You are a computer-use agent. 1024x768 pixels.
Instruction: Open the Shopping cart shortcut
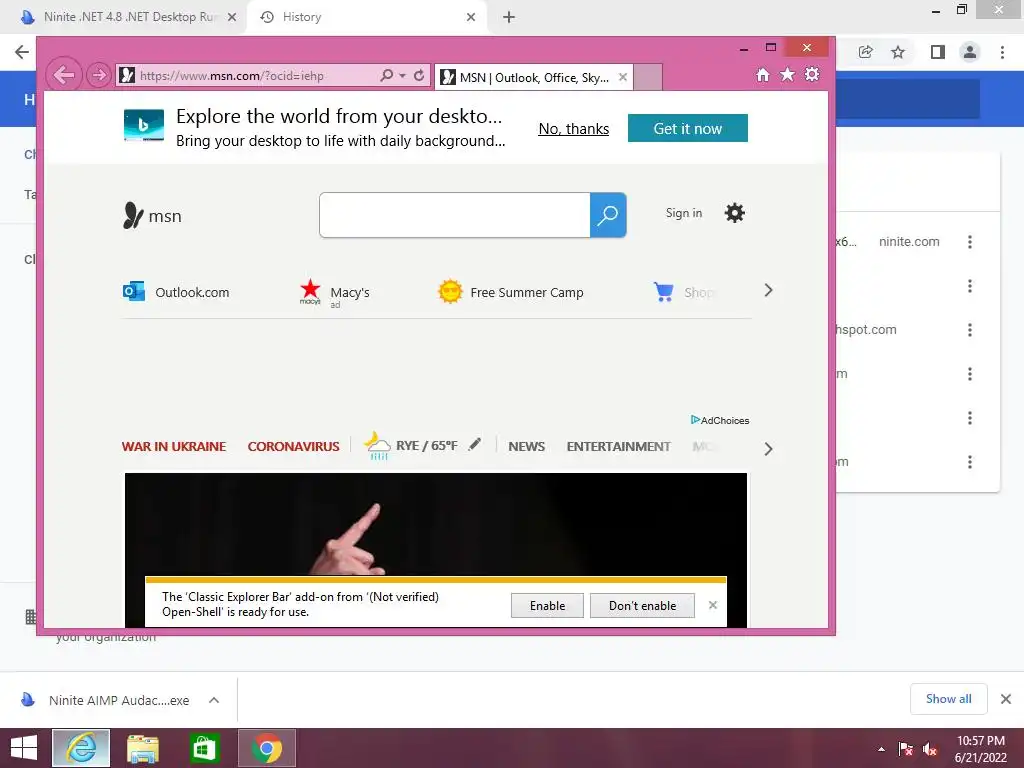coord(684,292)
